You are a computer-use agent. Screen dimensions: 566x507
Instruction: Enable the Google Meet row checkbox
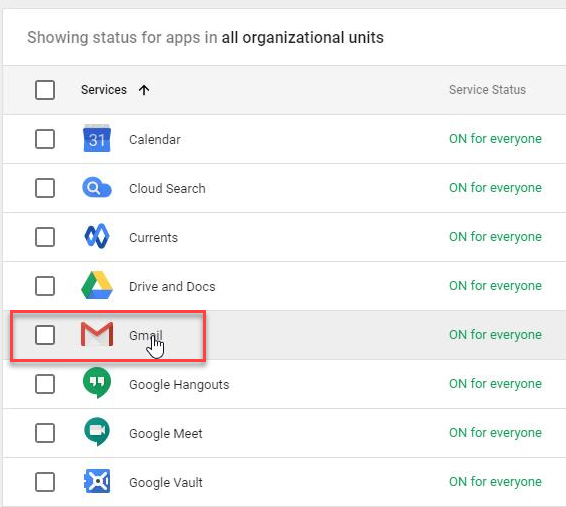[x=45, y=433]
